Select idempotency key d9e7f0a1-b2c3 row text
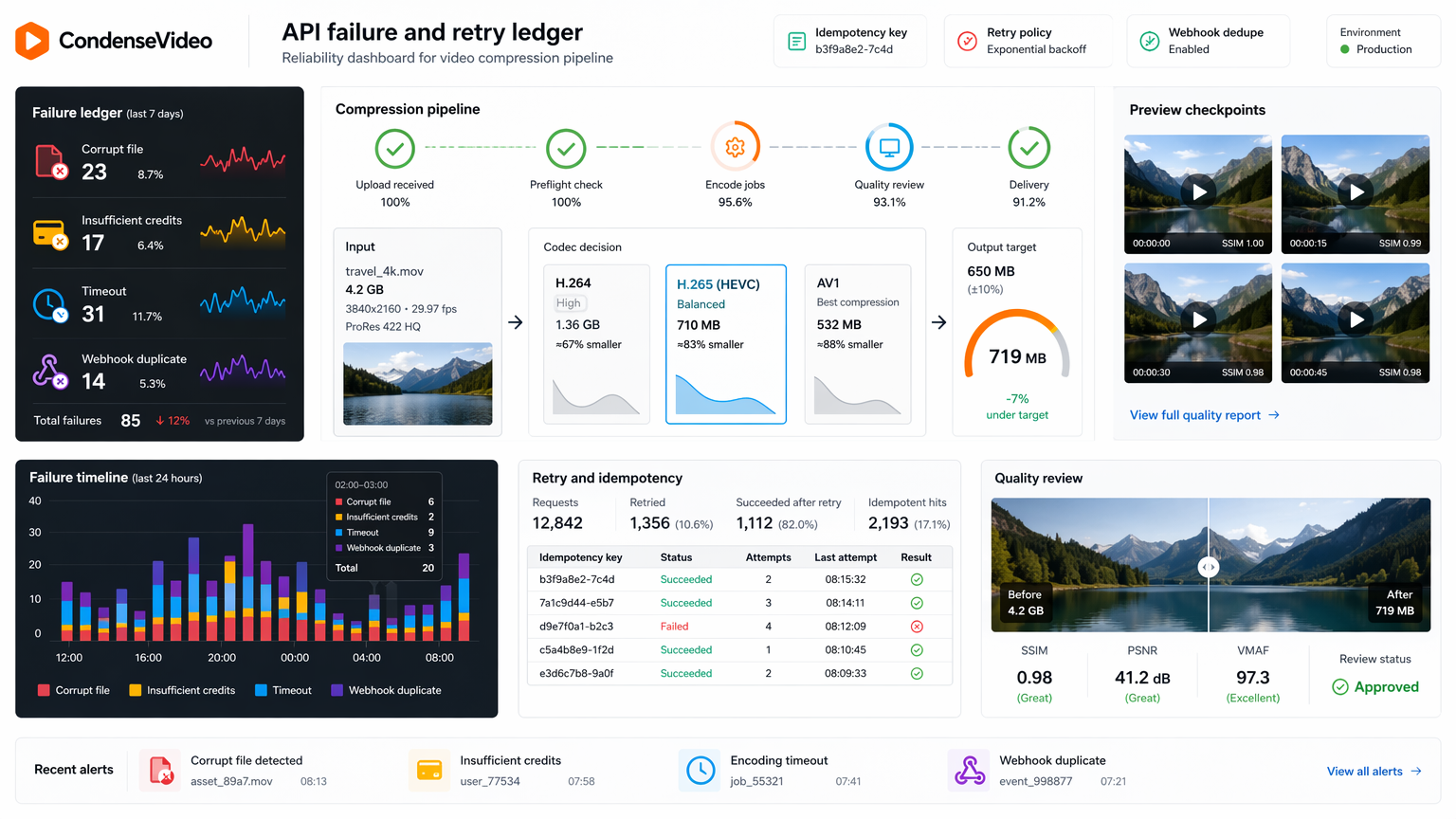 [x=576, y=627]
